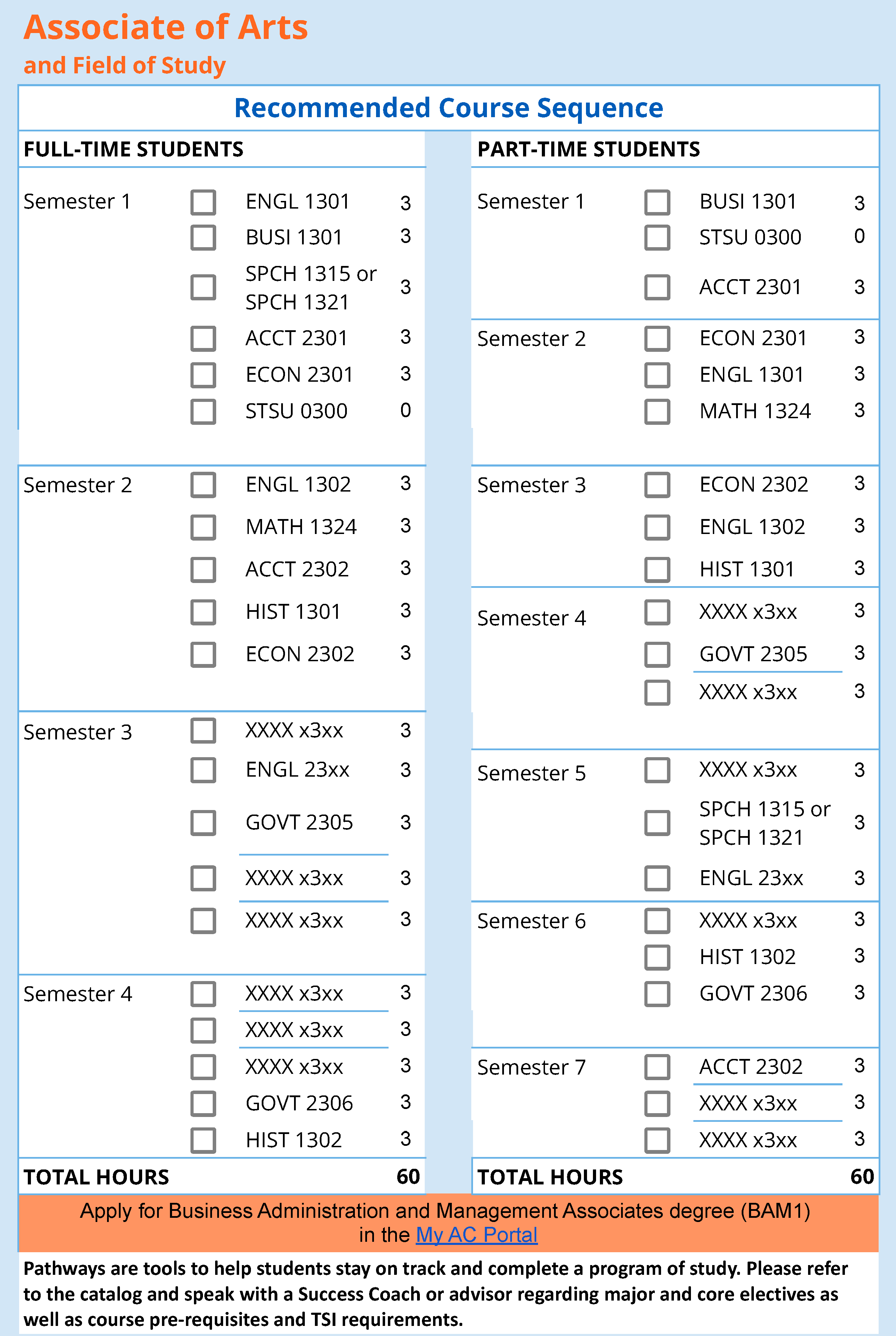Mark MATH 1324 in full-time Semester 2
This screenshot has width=896, height=1336.
click(203, 527)
